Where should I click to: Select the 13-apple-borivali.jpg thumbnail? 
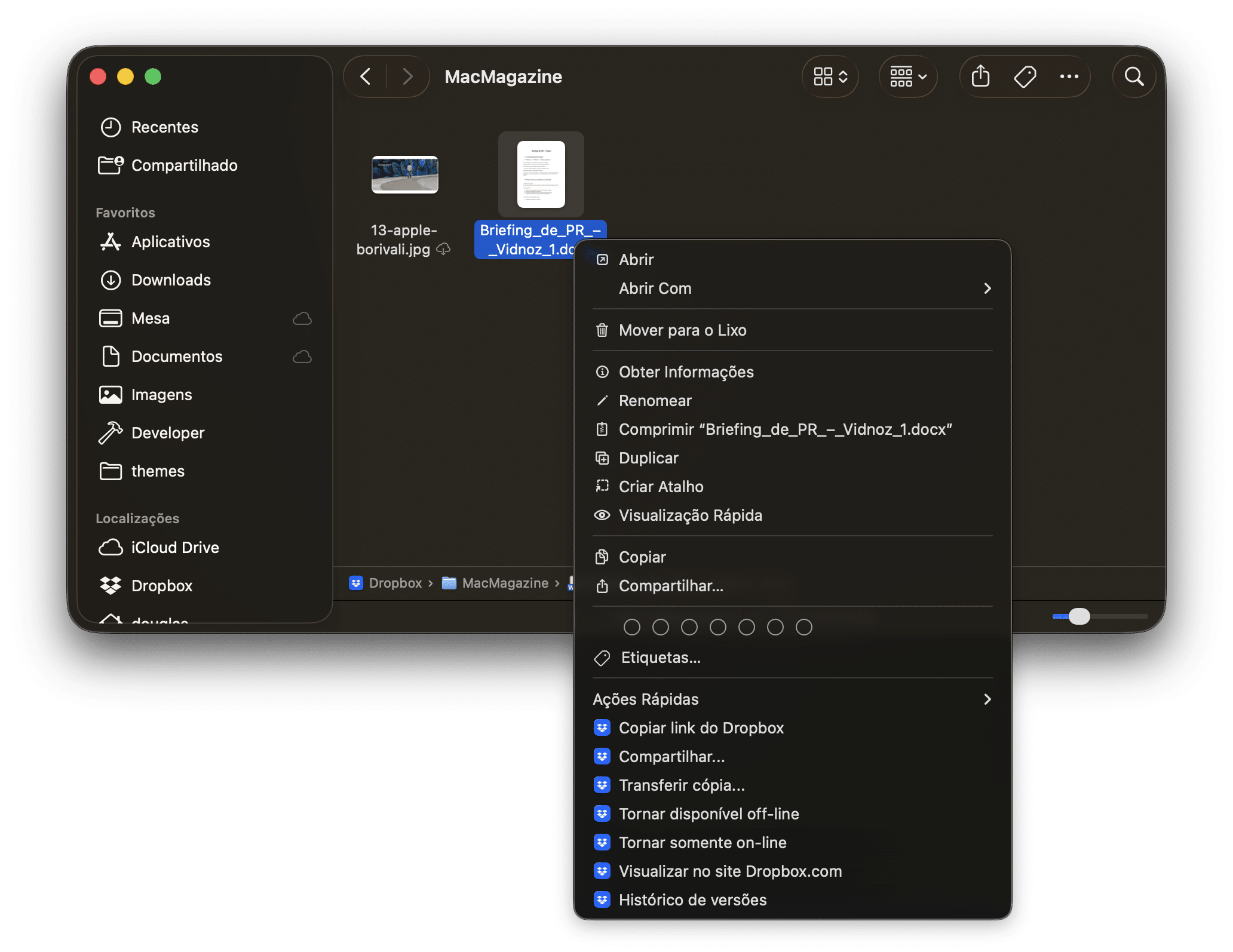click(404, 174)
